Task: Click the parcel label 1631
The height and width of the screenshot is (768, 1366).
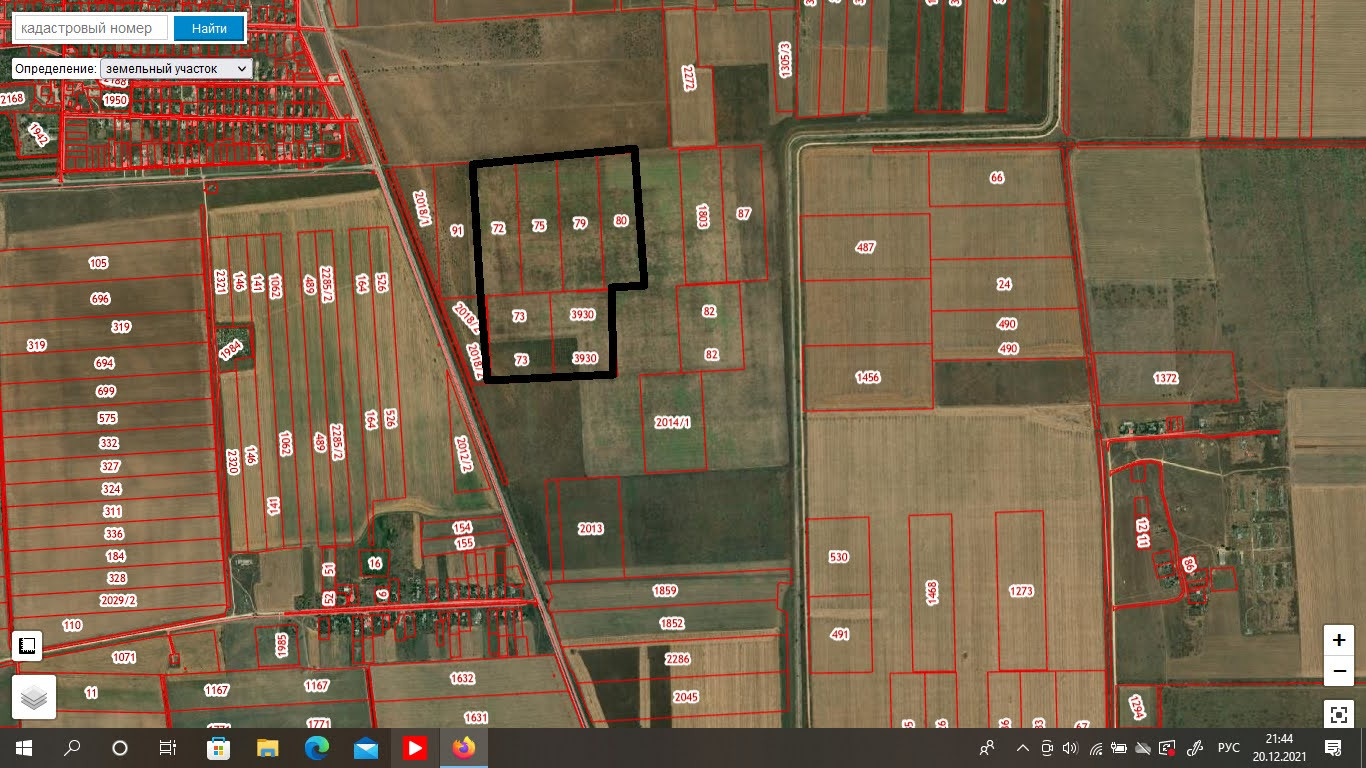Action: click(x=476, y=717)
